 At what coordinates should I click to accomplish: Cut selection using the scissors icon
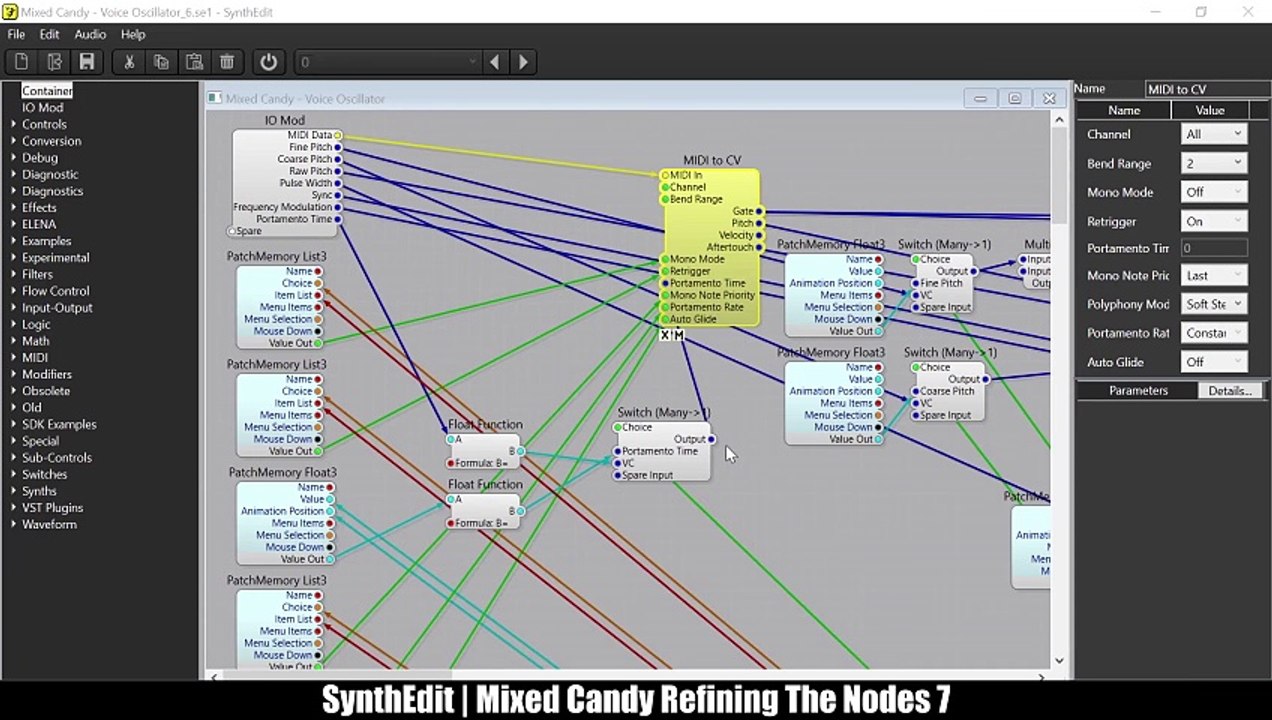pyautogui.click(x=129, y=62)
